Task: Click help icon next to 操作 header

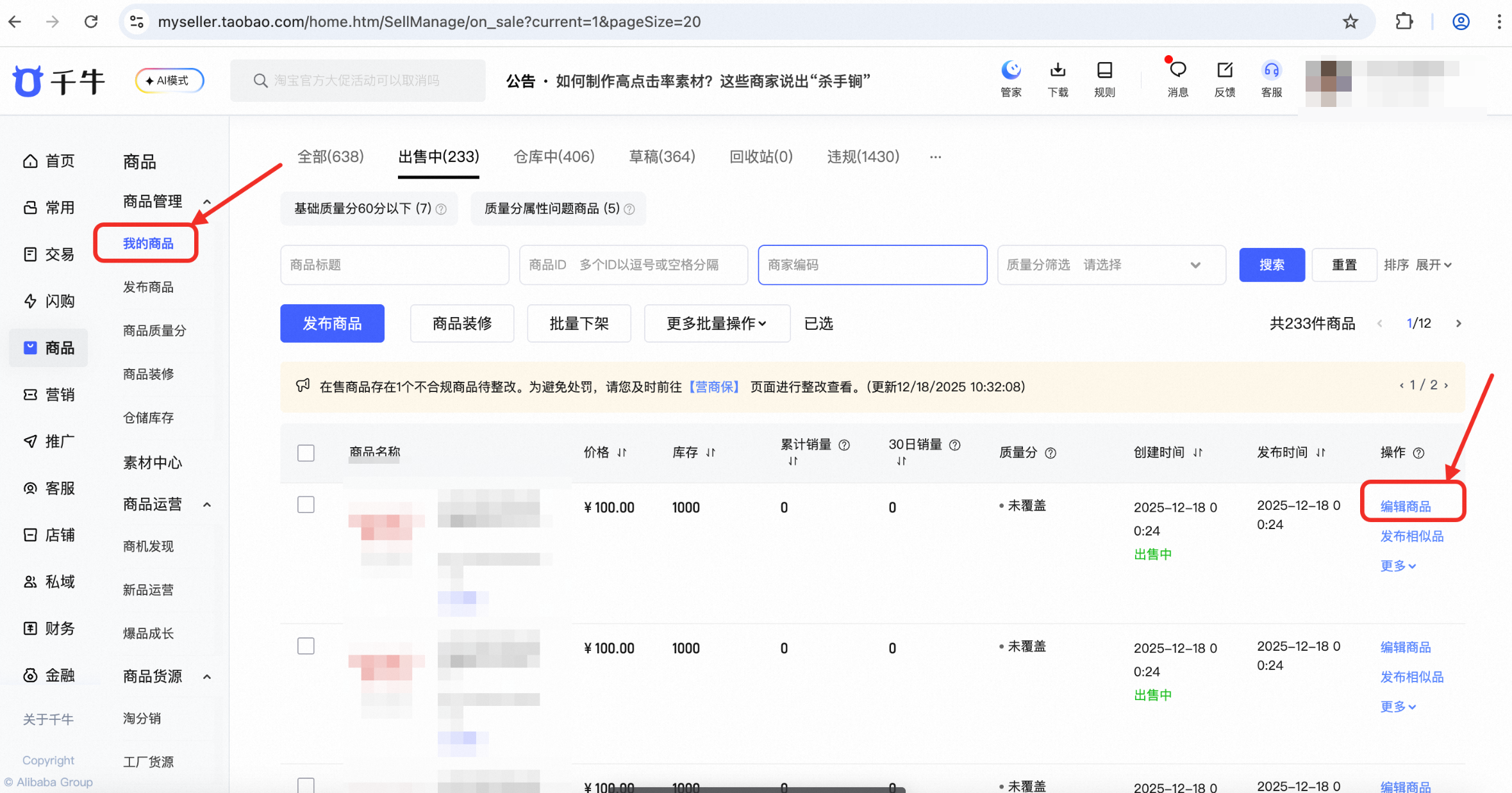Action: (x=1419, y=453)
